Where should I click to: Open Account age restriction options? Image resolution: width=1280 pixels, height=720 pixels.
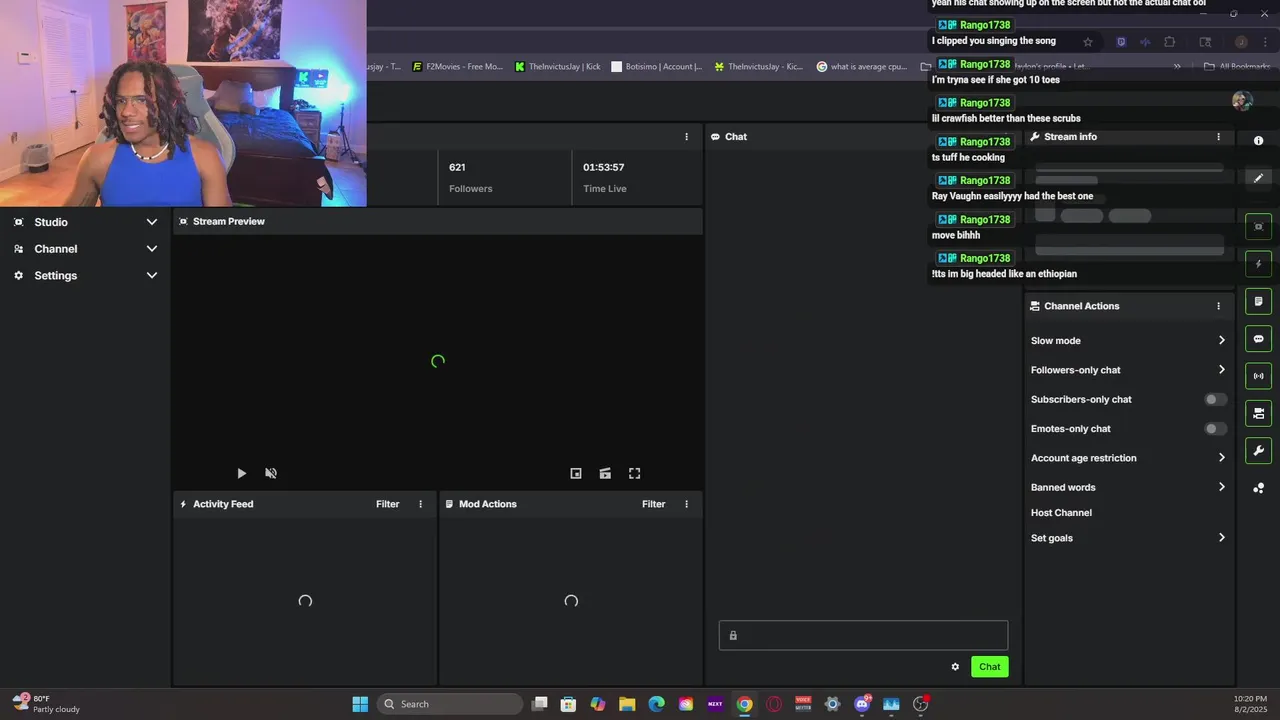click(x=1128, y=458)
